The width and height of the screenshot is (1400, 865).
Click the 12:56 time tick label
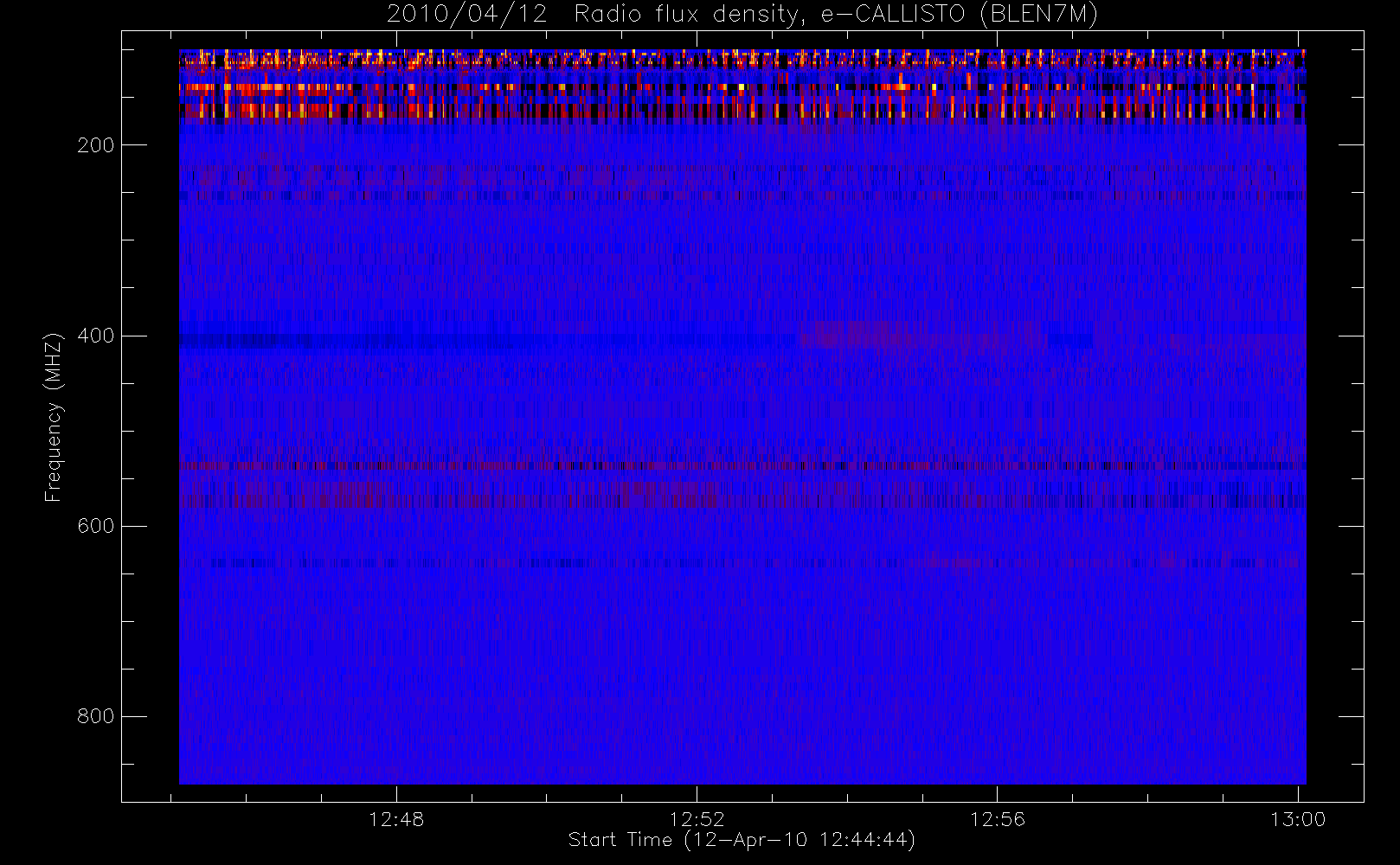point(997,819)
